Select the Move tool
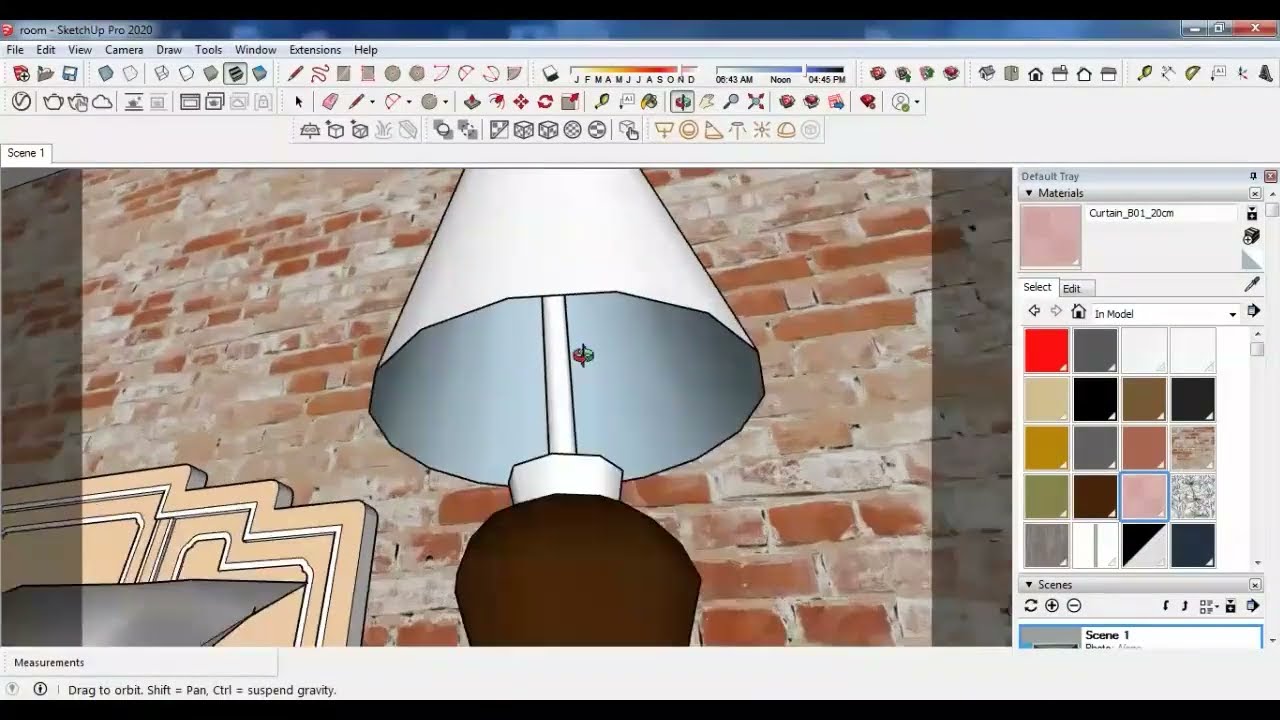1280x720 pixels. click(x=521, y=101)
